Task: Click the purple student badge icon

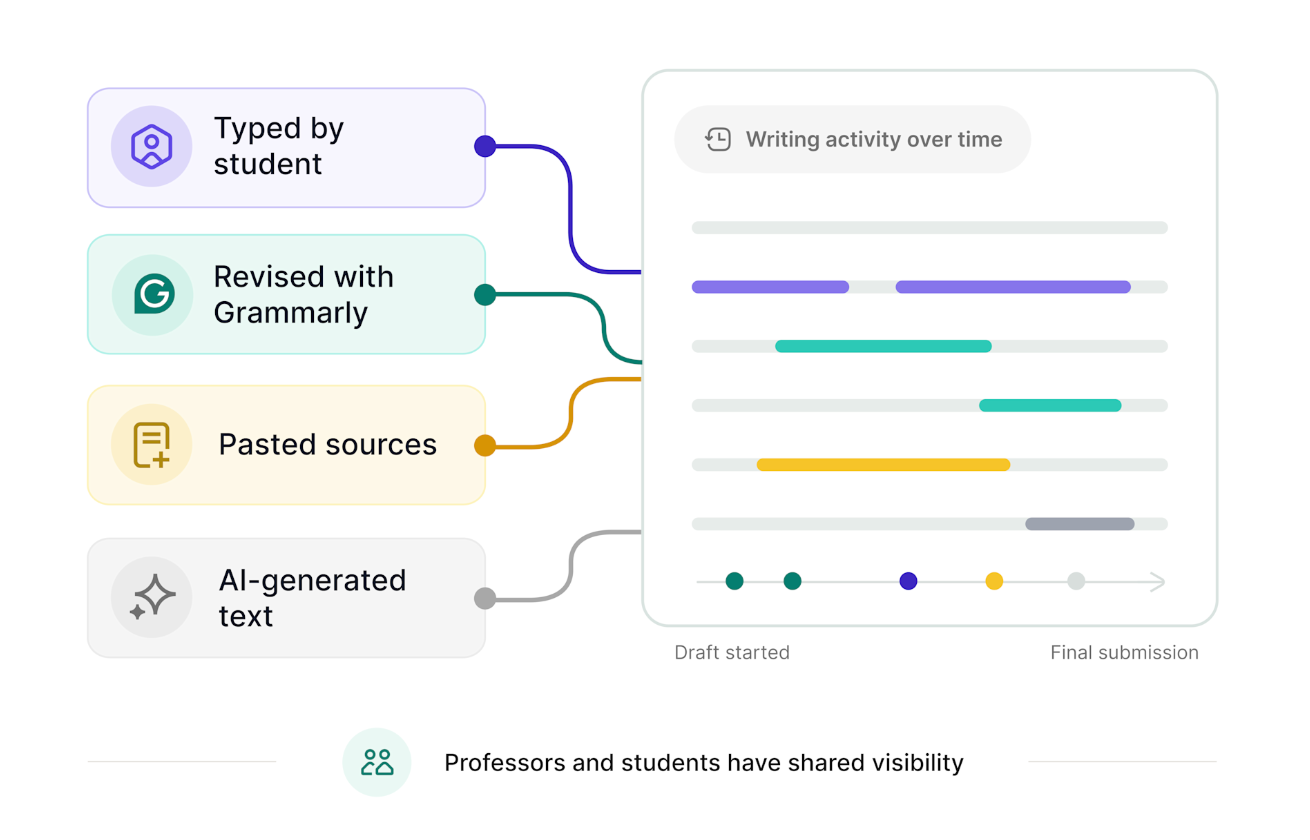Action: pyautogui.click(x=151, y=147)
